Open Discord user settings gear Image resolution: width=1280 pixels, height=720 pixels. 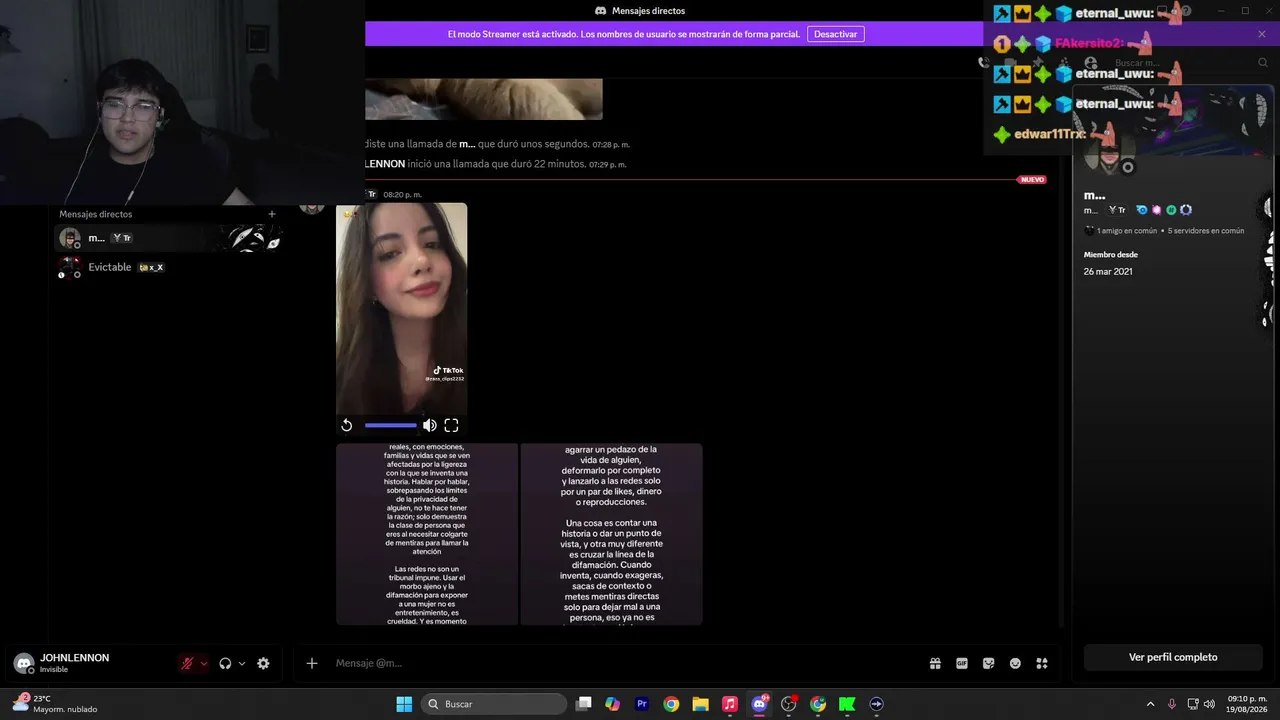(x=263, y=663)
